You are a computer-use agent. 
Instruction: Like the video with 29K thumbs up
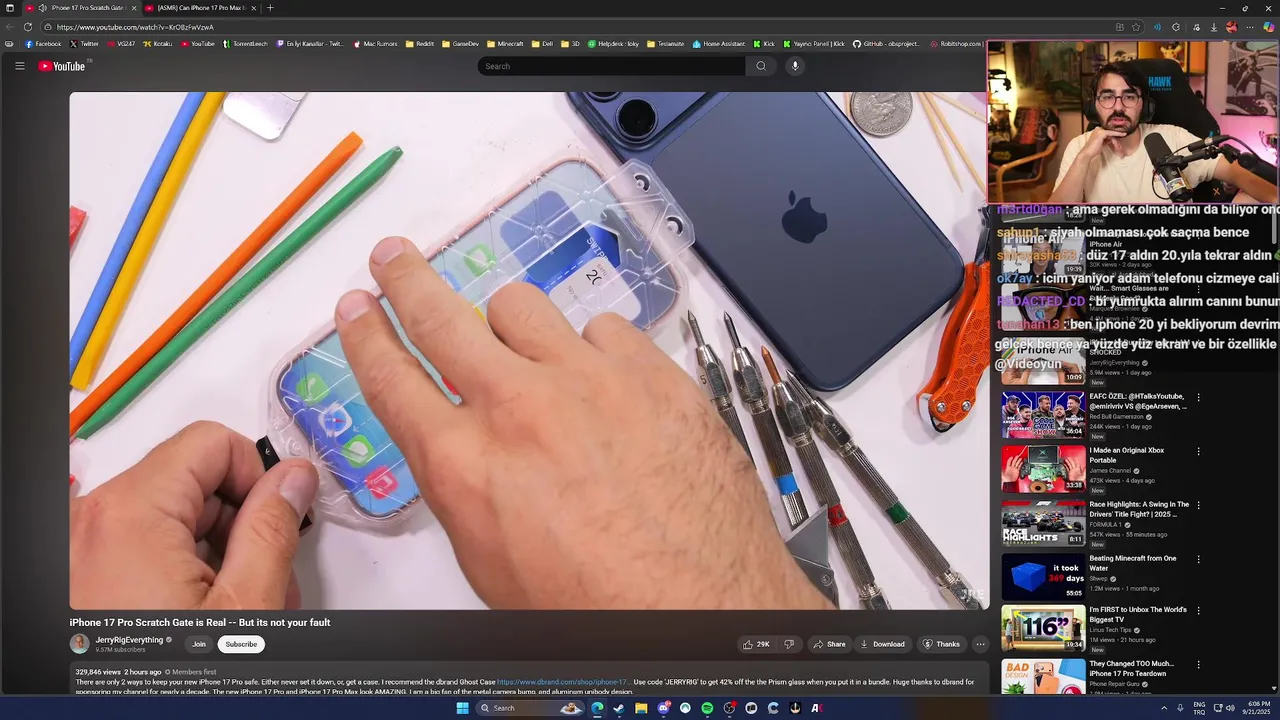756,644
